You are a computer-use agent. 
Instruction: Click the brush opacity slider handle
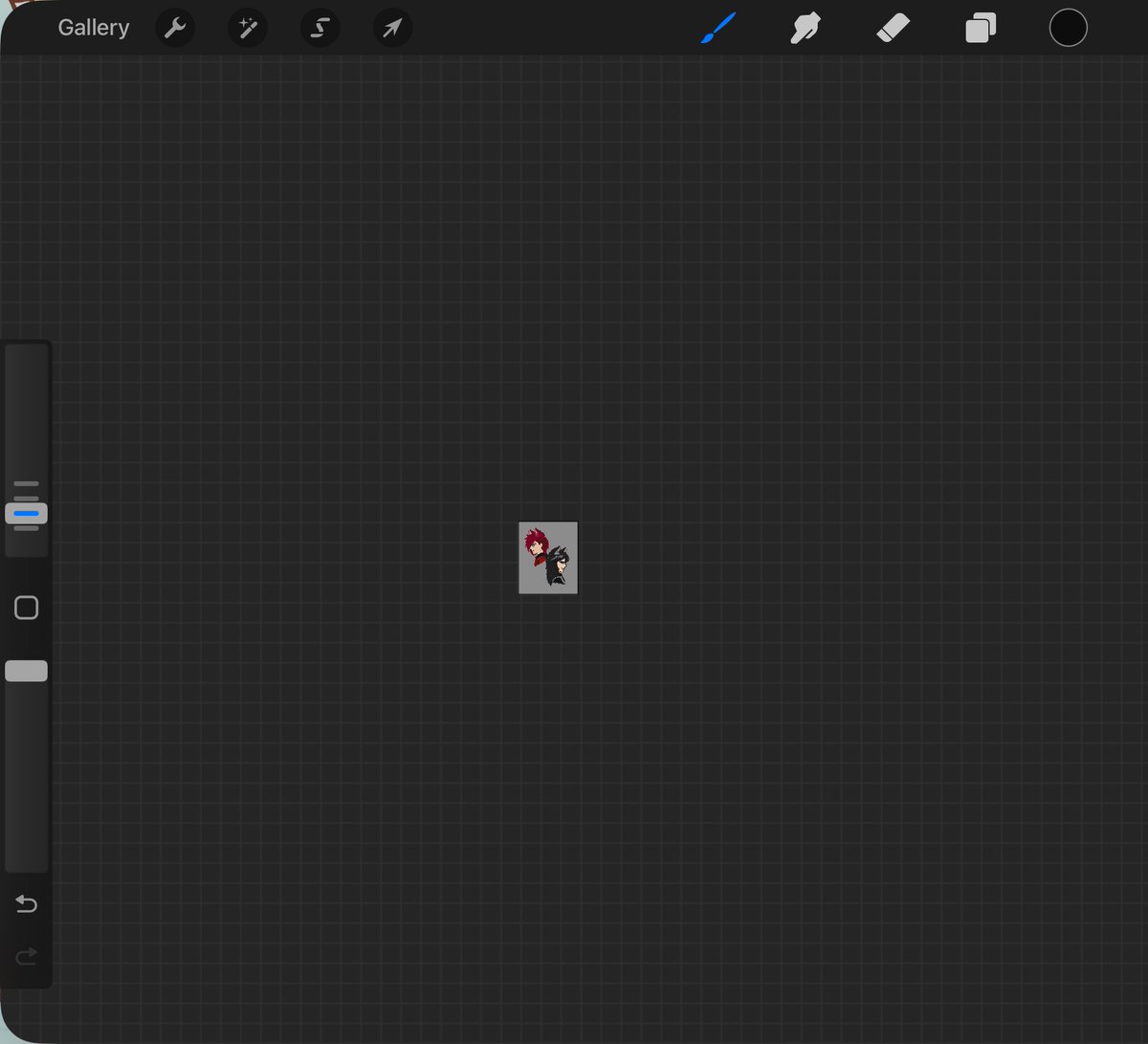coord(27,671)
